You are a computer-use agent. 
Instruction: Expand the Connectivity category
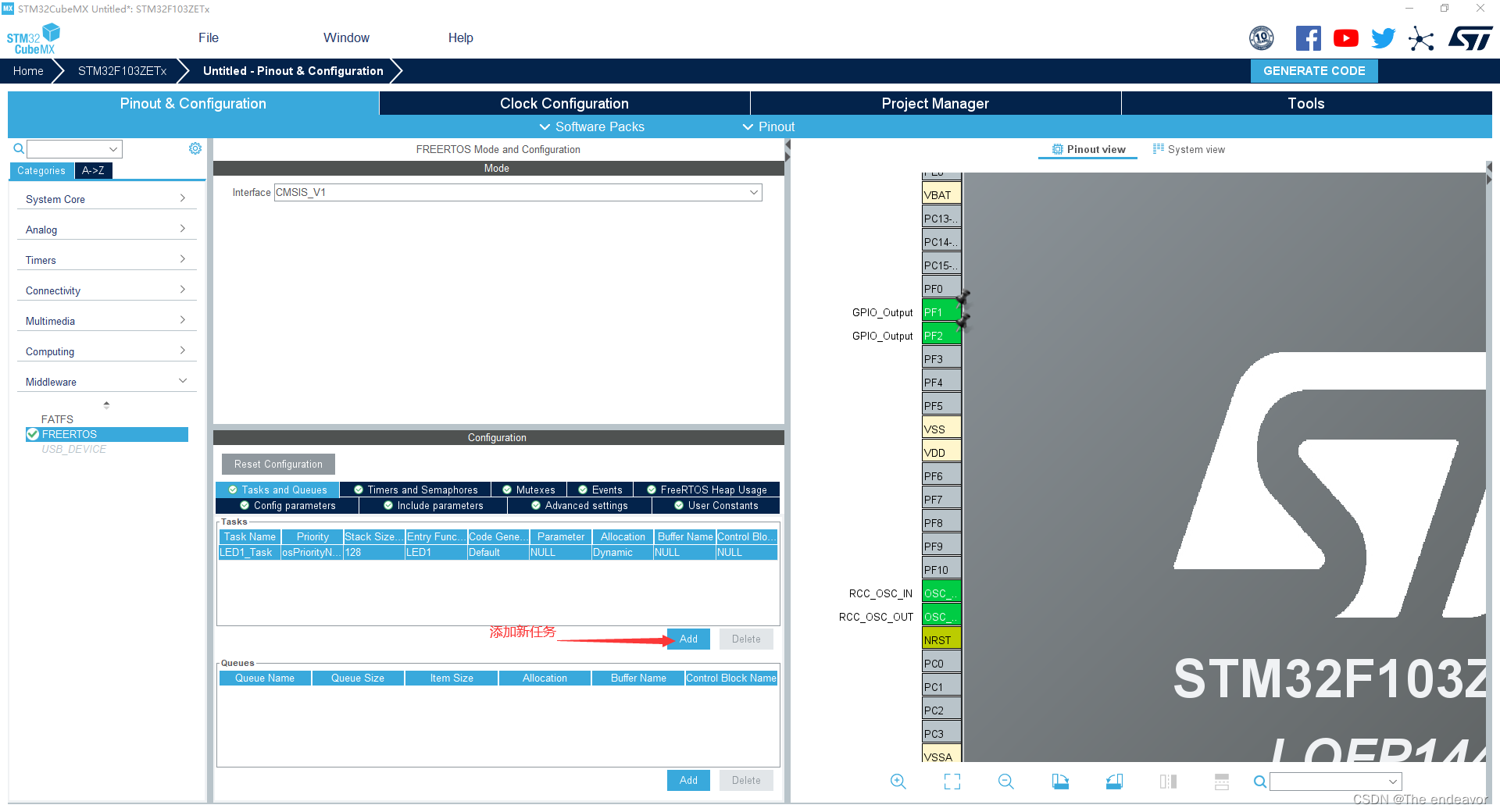point(106,290)
